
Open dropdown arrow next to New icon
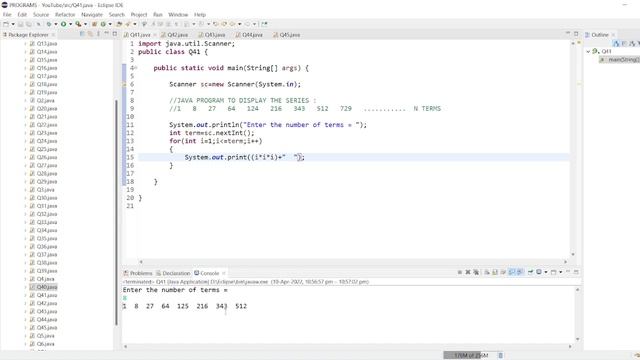point(13,24)
